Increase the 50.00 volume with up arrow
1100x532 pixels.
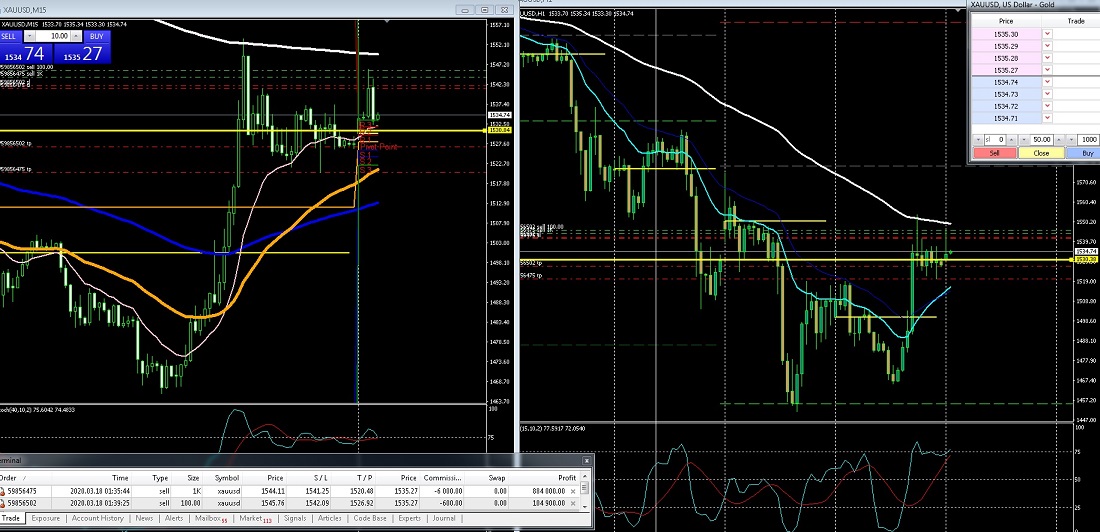1059,140
